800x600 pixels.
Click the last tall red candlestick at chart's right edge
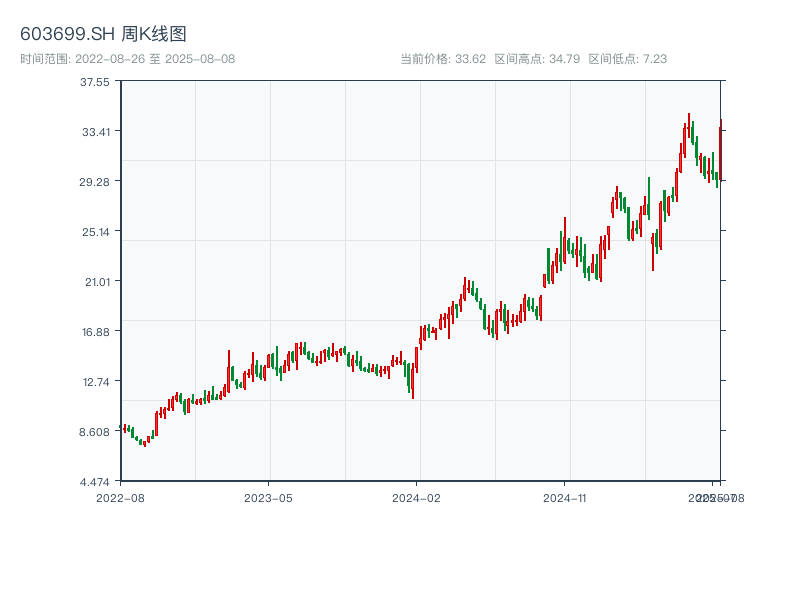coord(720,151)
